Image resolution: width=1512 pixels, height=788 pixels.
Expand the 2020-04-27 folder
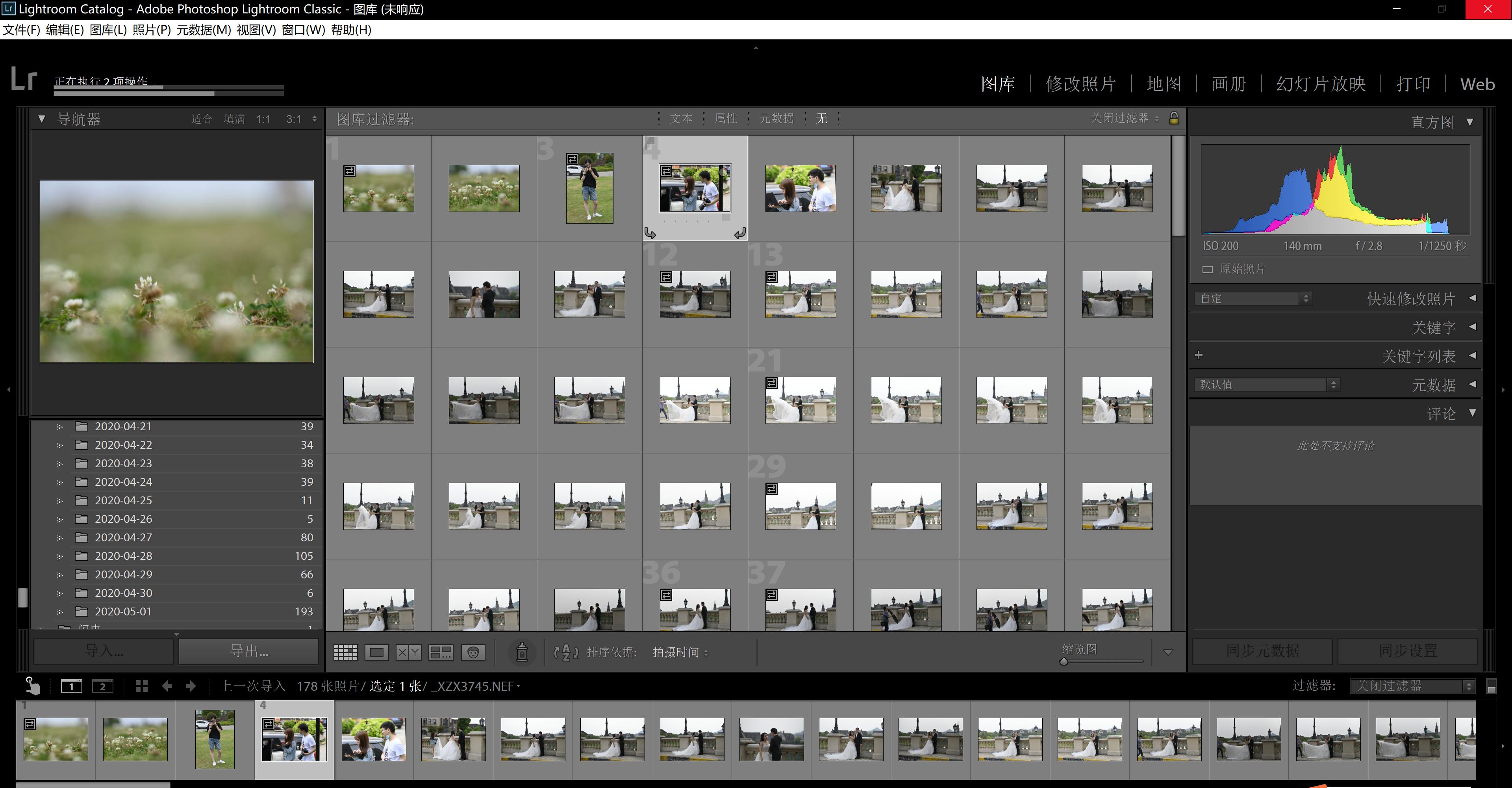click(x=60, y=538)
